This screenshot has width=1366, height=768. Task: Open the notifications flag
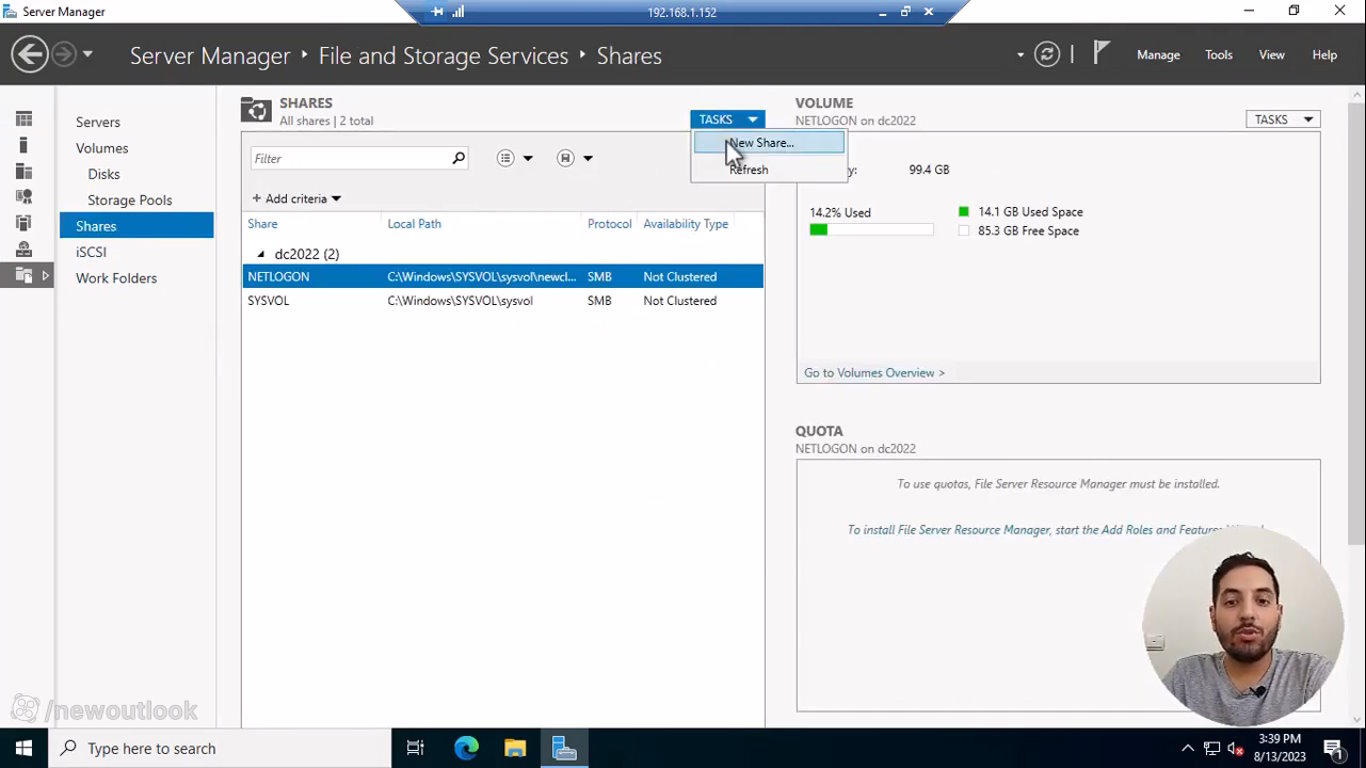tap(1101, 53)
